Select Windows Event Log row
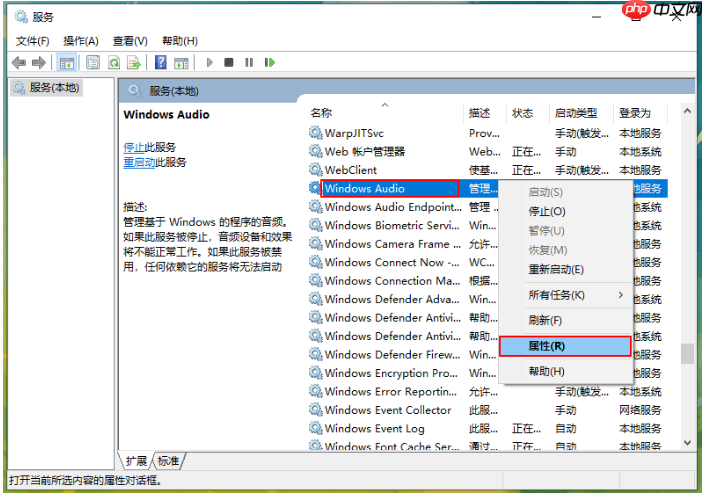This screenshot has height=494, width=703. pyautogui.click(x=488, y=428)
